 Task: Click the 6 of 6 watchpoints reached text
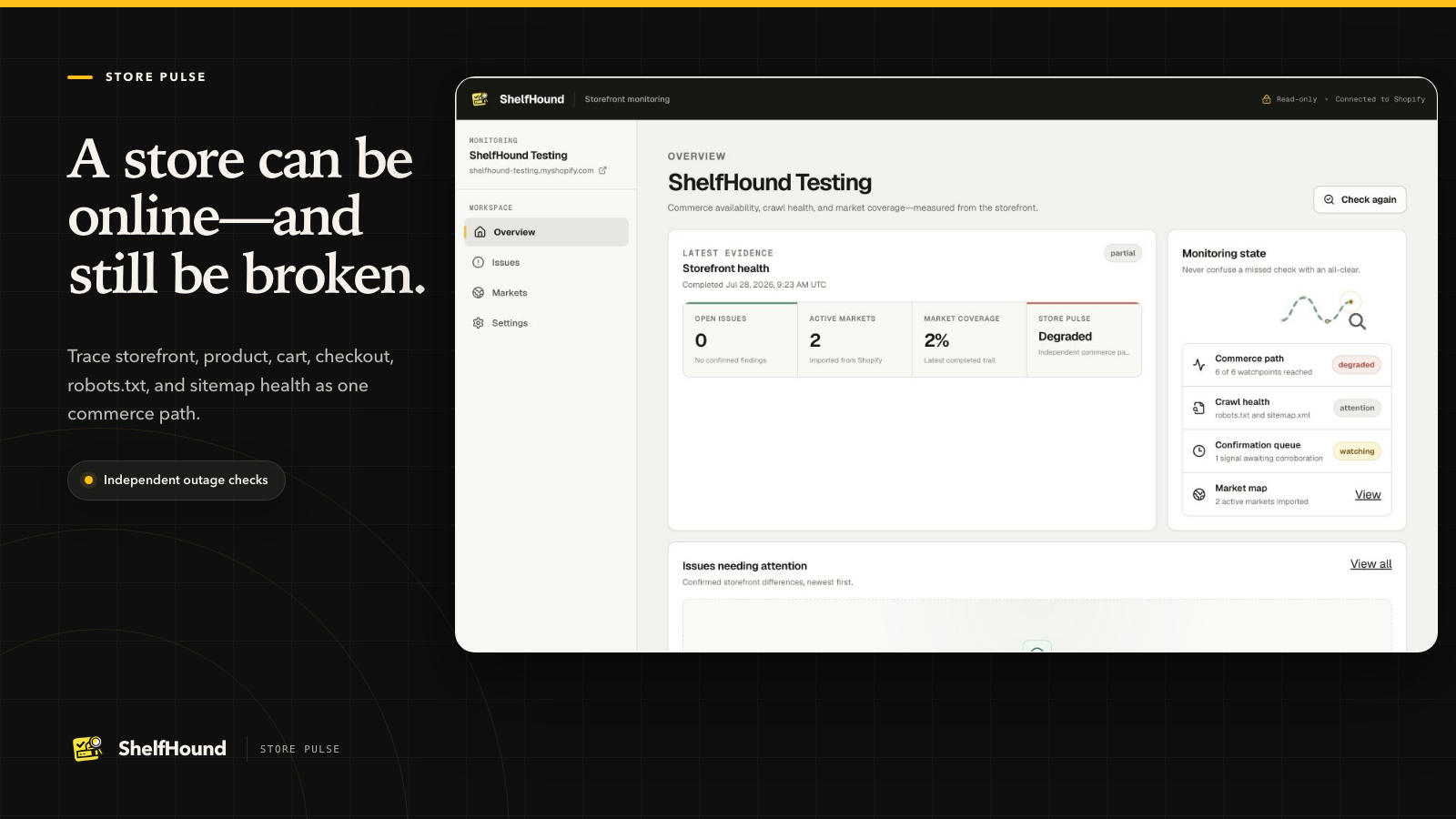coord(1263,372)
